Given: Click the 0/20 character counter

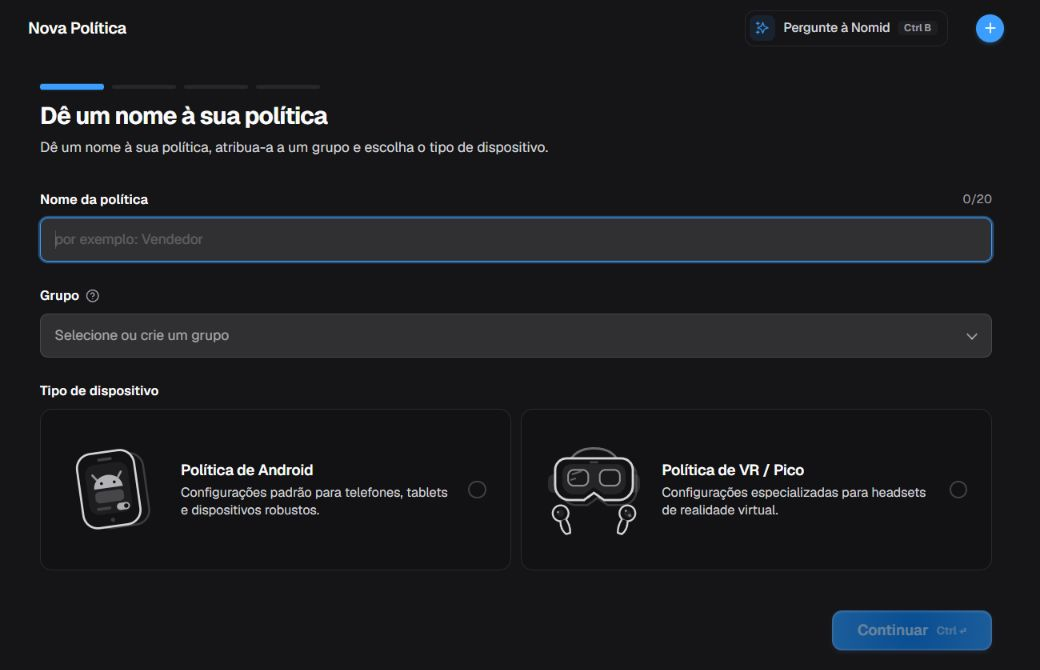Looking at the screenshot, I should (977, 199).
